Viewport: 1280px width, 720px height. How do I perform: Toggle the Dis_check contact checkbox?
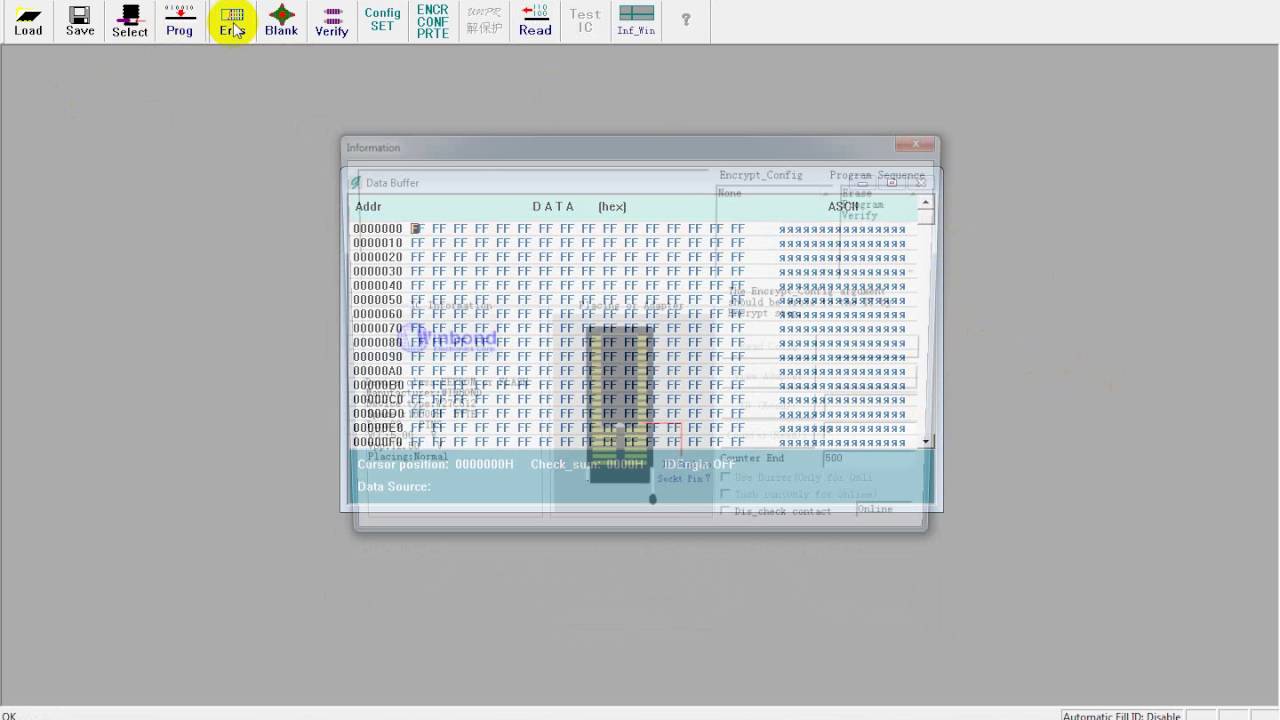726,511
